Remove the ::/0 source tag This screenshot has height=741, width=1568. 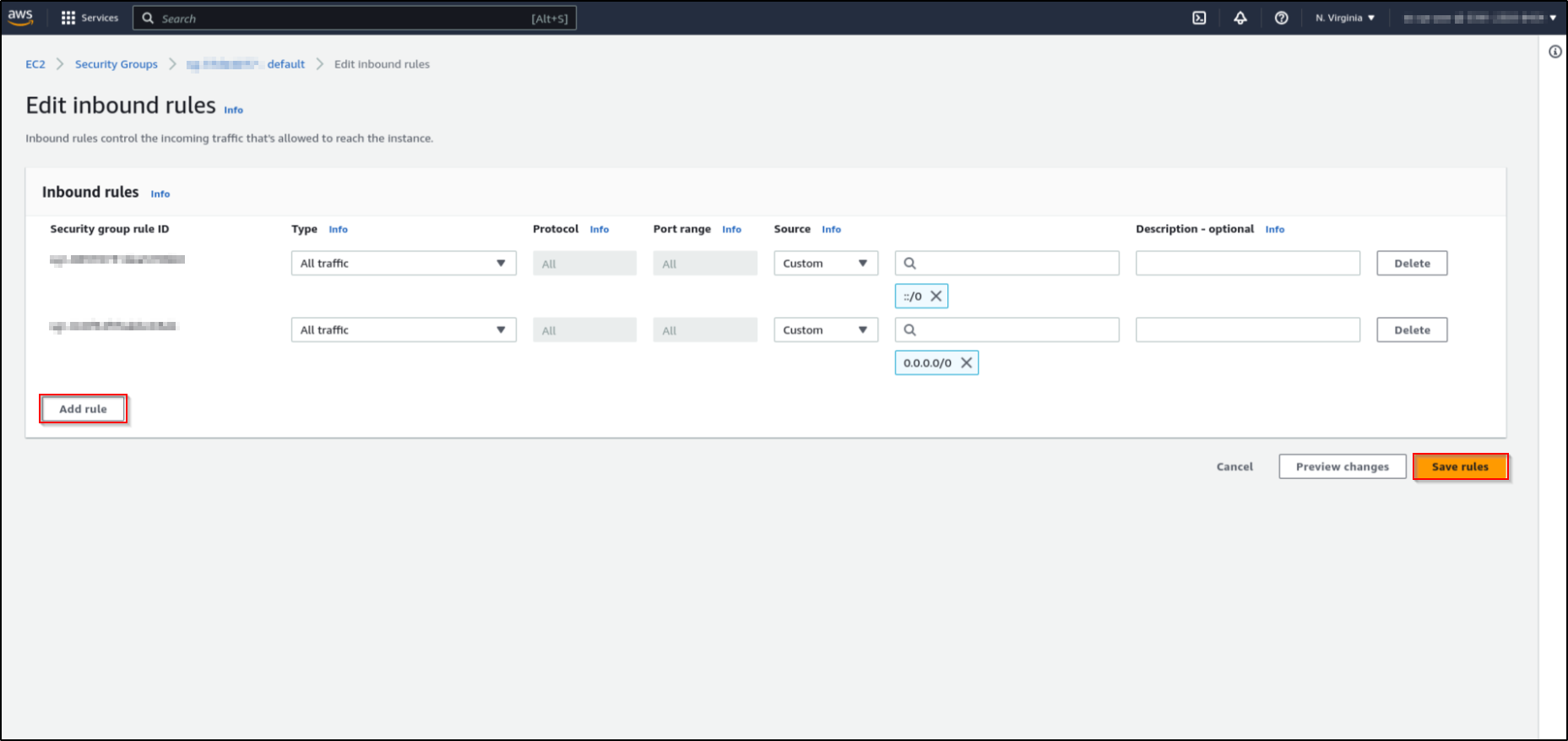[936, 296]
